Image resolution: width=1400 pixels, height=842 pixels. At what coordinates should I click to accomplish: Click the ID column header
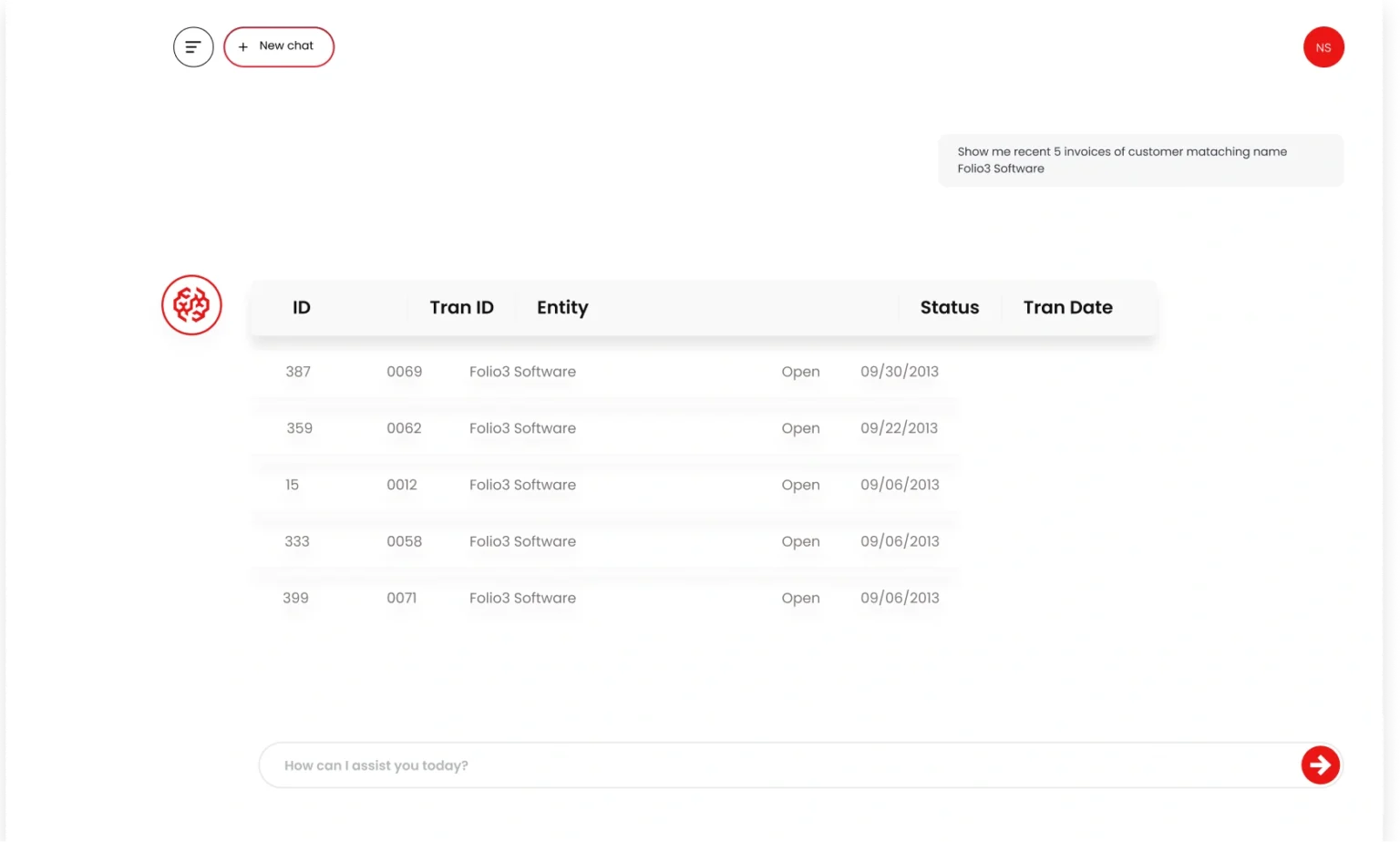[302, 308]
